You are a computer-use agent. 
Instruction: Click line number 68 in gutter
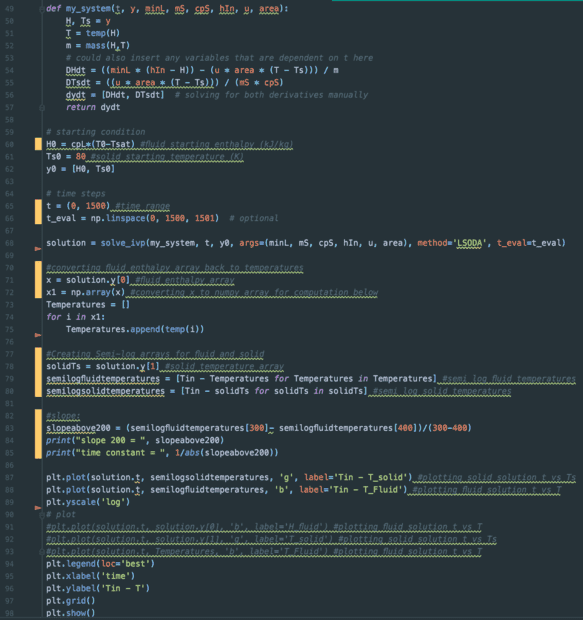[x=9, y=243]
